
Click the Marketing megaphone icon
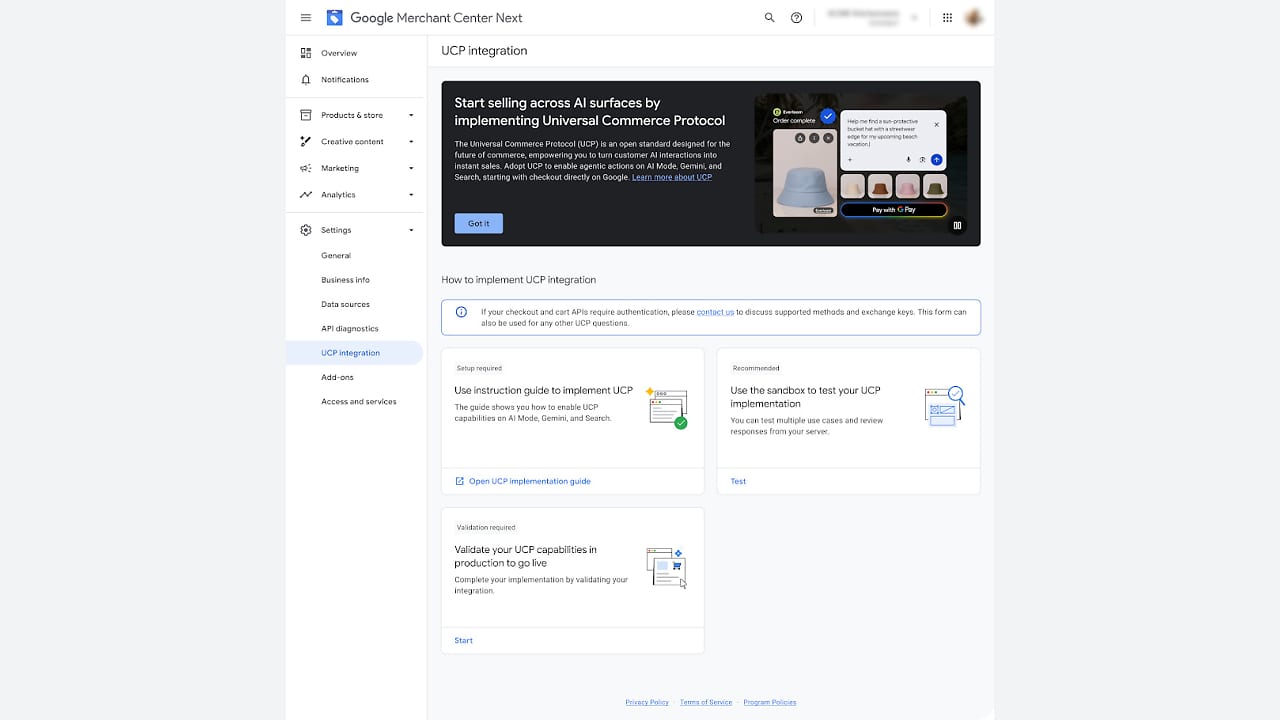click(306, 168)
